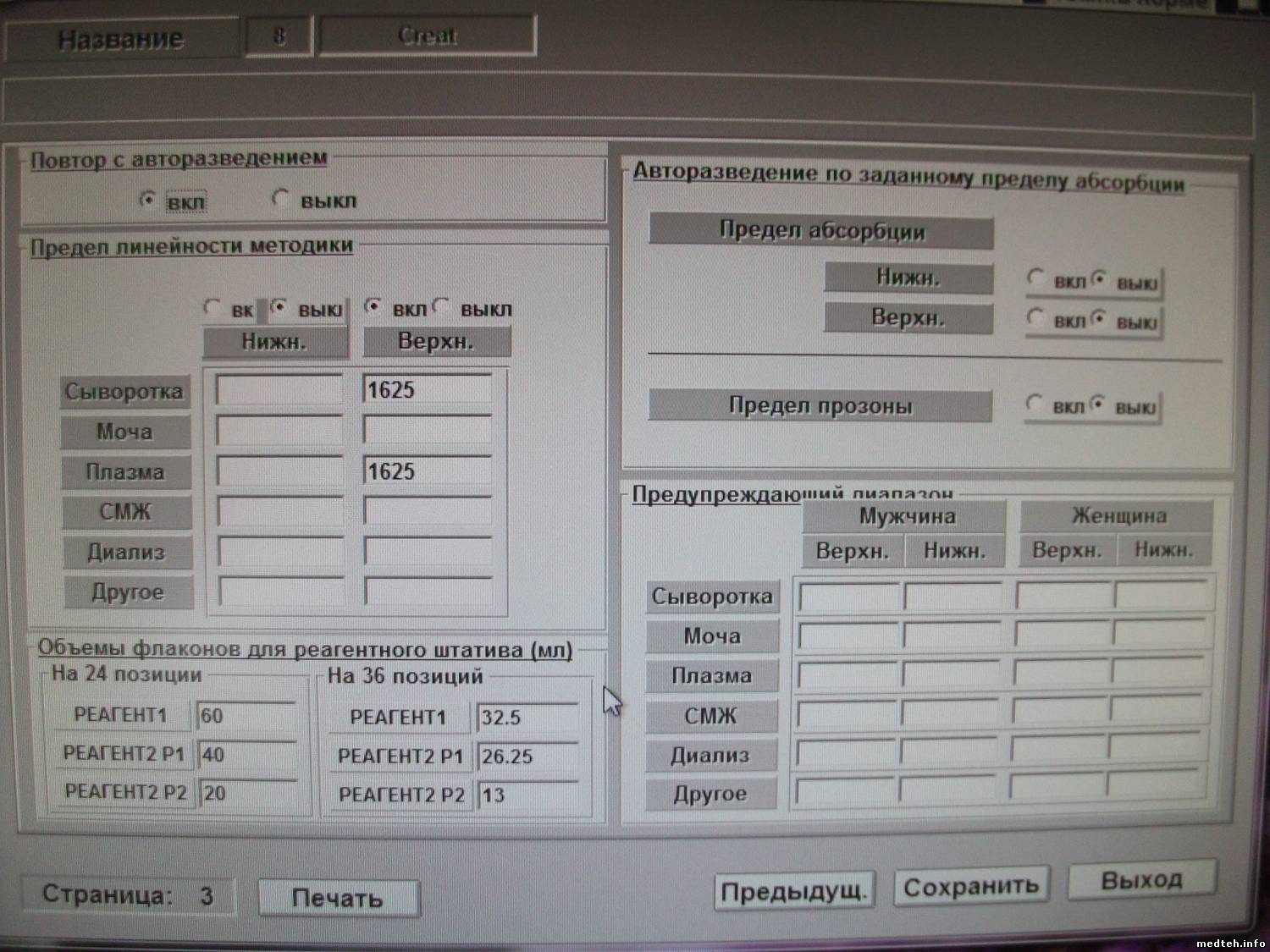This screenshot has width=1270, height=952.
Task: Click the Печать button
Action: coord(338,898)
